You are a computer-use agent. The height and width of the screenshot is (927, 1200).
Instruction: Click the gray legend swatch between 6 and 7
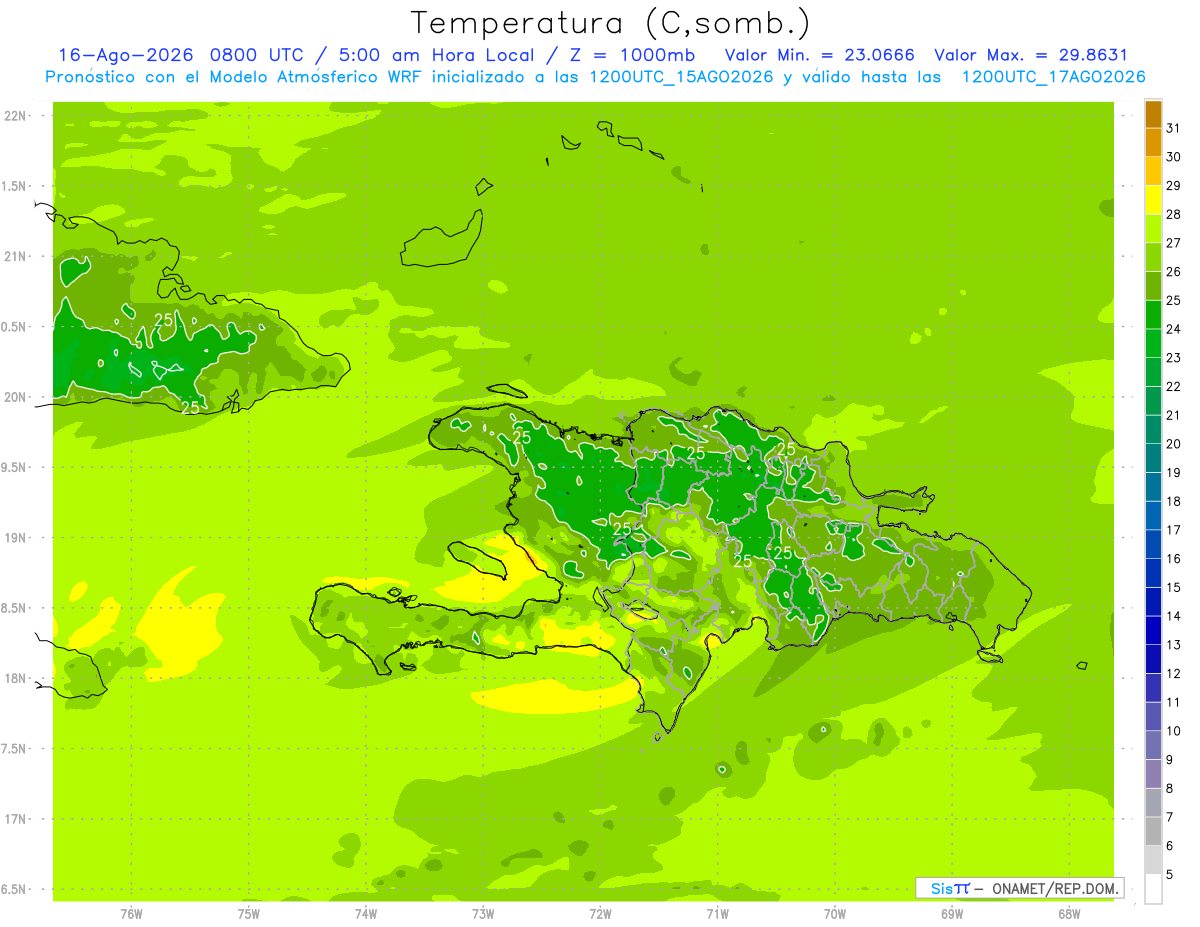pos(1154,831)
